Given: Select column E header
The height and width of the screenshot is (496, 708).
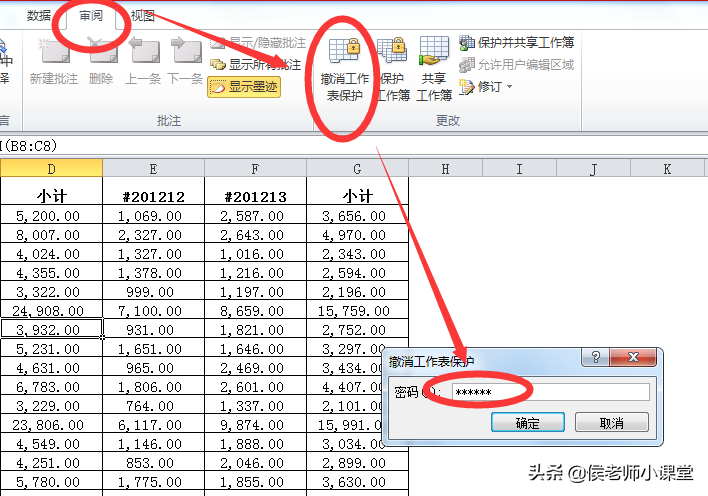Looking at the screenshot, I should point(154,168).
